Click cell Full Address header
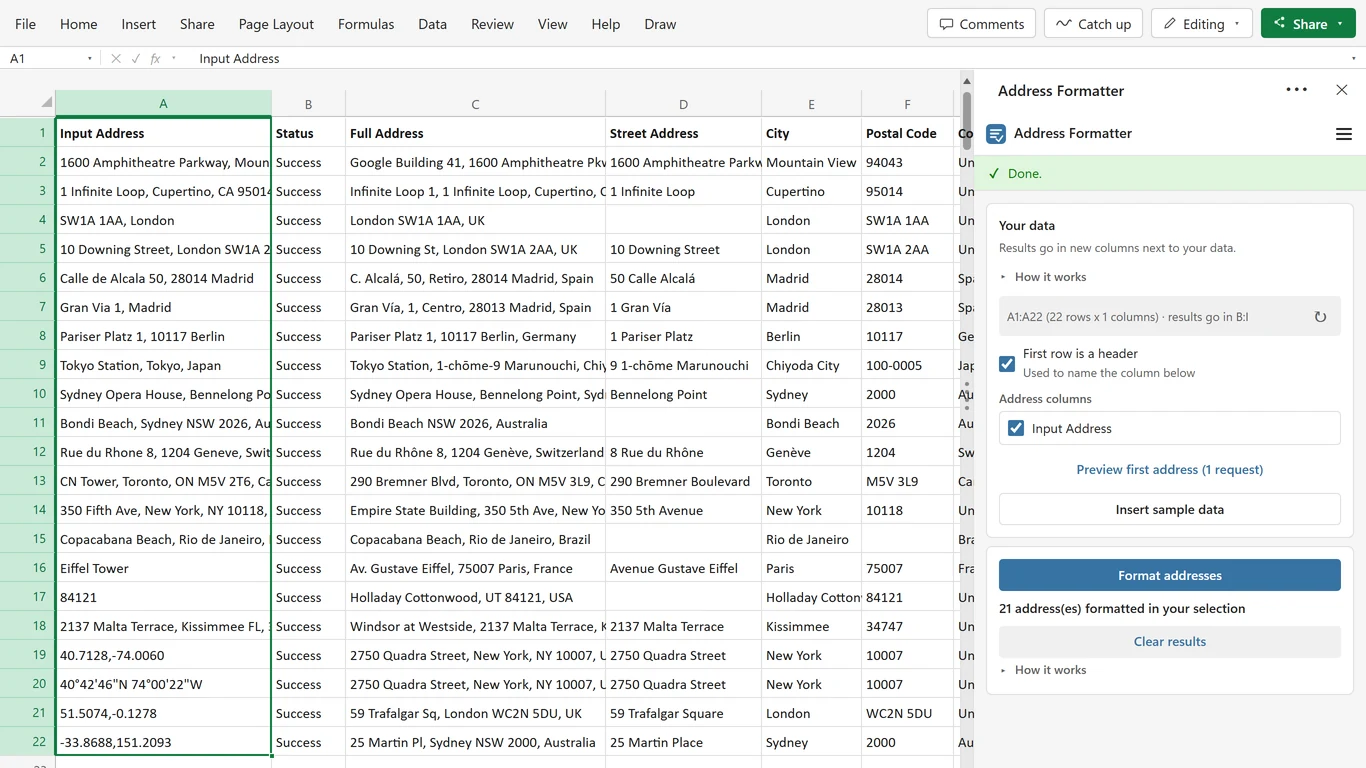The width and height of the screenshot is (1366, 768). click(x=475, y=133)
